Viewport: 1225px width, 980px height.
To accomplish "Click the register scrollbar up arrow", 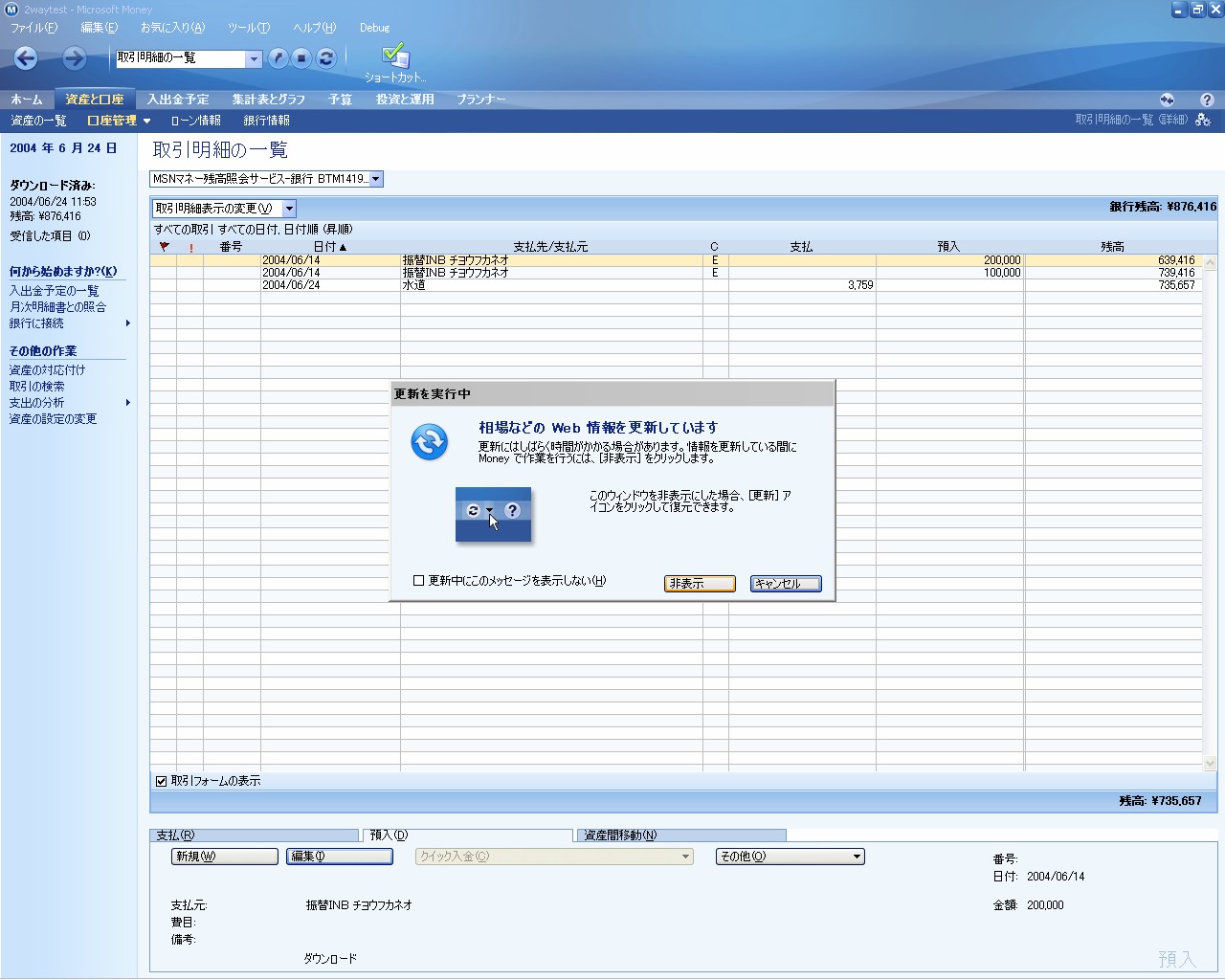I will click(x=1210, y=262).
